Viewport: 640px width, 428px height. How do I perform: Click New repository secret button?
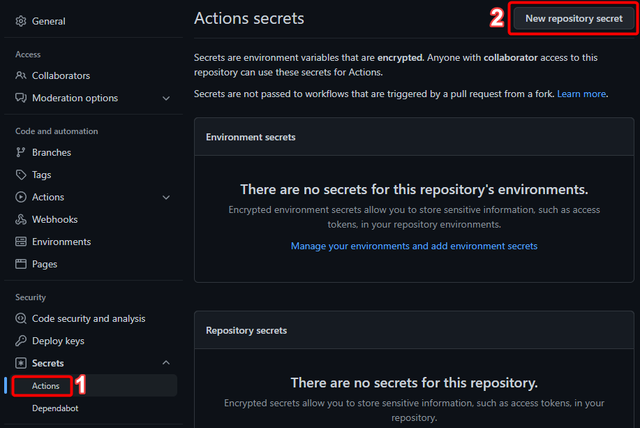pos(573,19)
